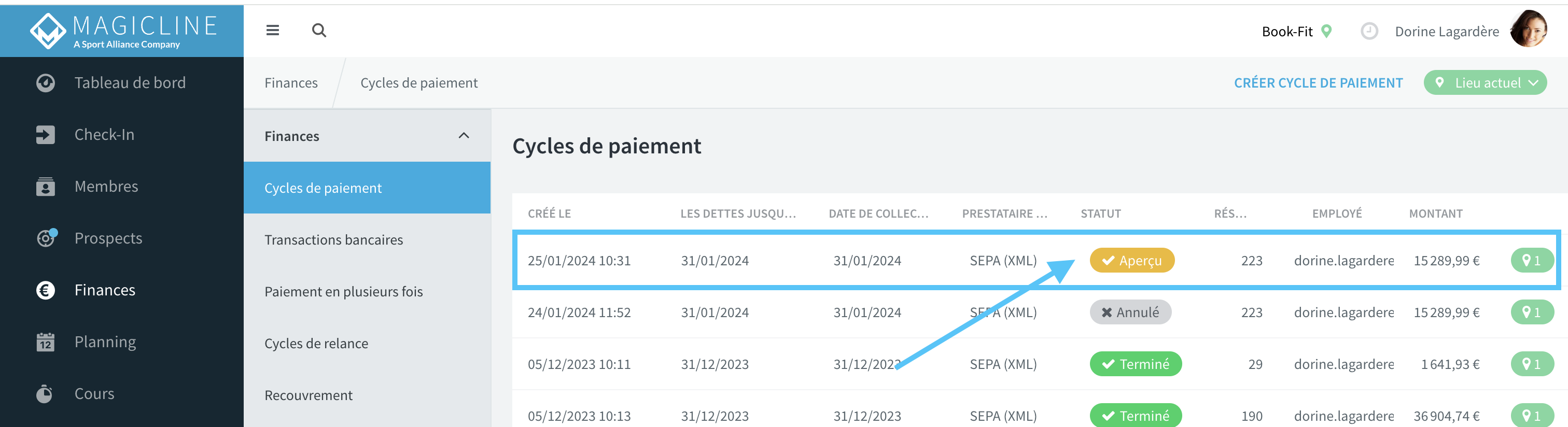Click the Membres sidebar icon
1568x427 pixels.
click(46, 186)
